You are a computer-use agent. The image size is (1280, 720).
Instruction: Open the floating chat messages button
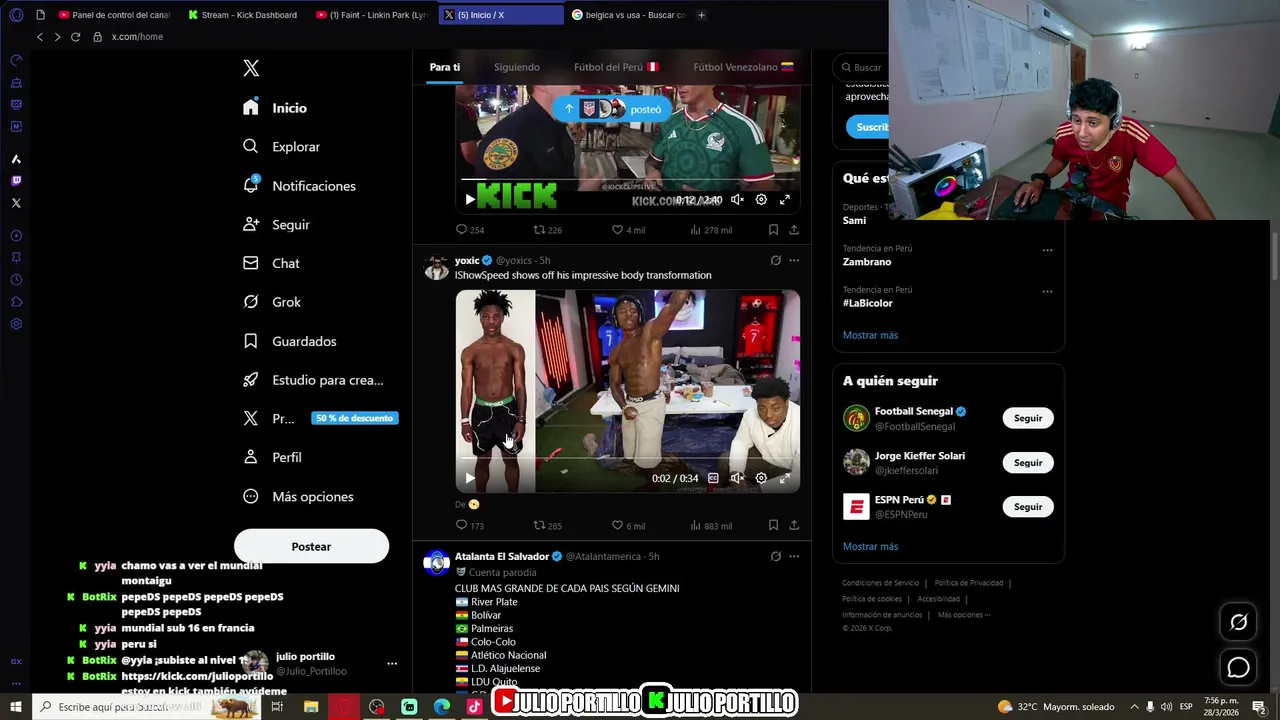tap(1238, 667)
